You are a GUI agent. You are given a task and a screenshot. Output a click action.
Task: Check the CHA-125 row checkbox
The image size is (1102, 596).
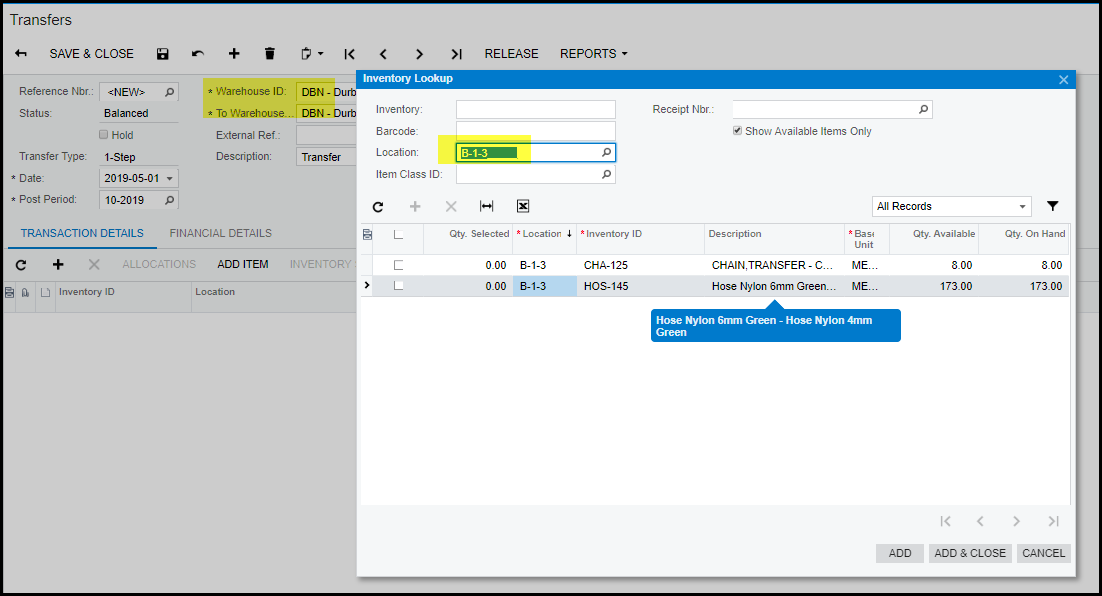coord(399,265)
